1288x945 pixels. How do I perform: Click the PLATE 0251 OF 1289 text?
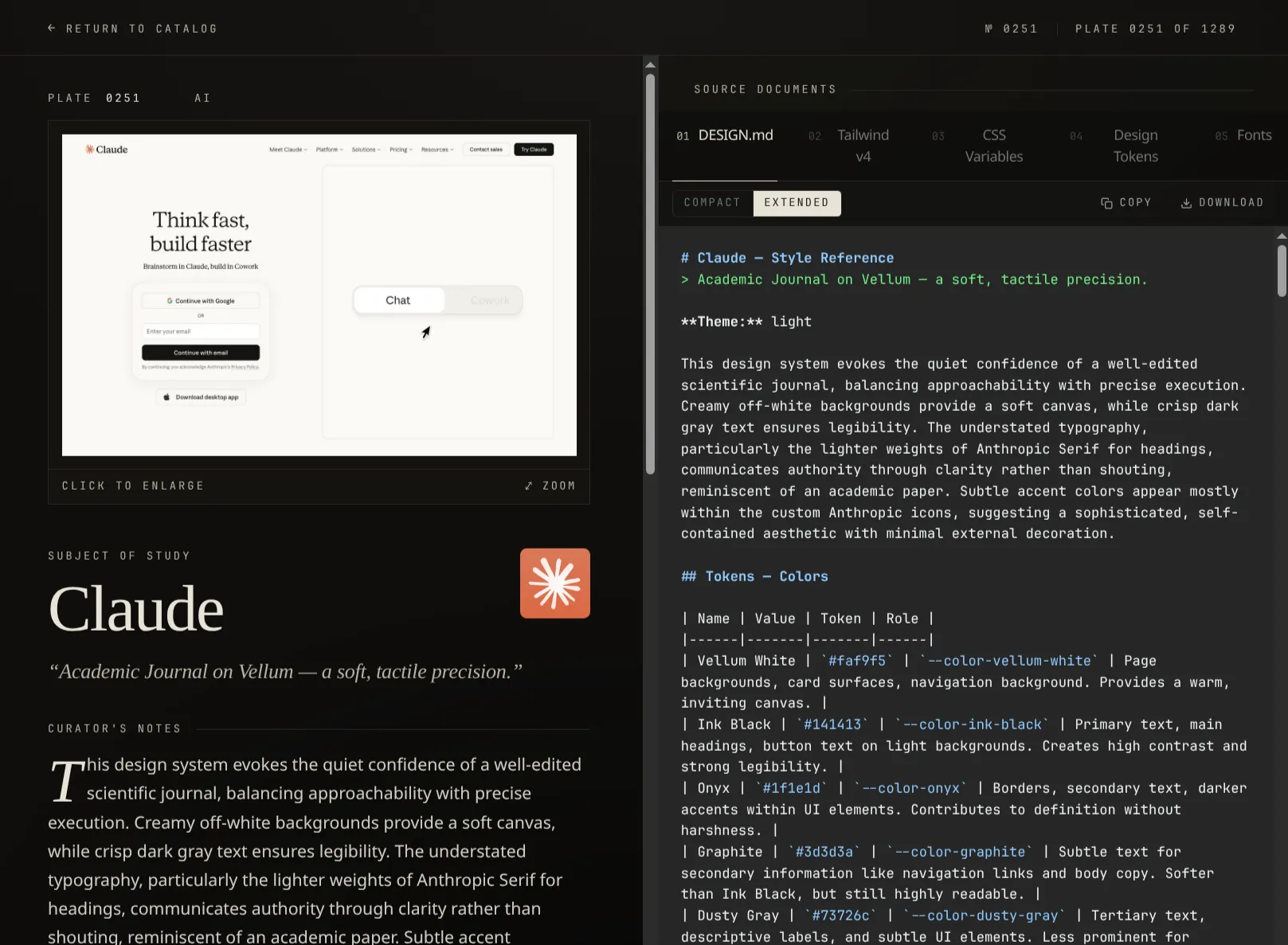coord(1155,29)
